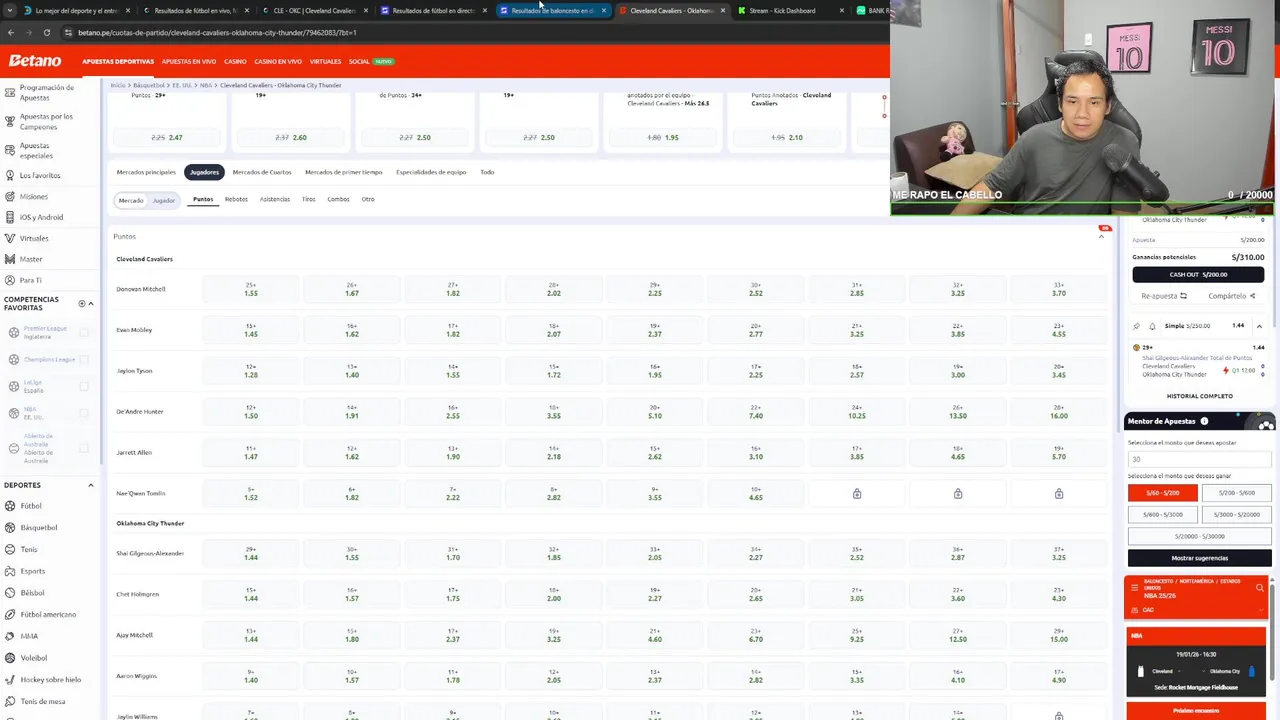Collapse the Deportes section
1280x720 pixels.
point(90,485)
